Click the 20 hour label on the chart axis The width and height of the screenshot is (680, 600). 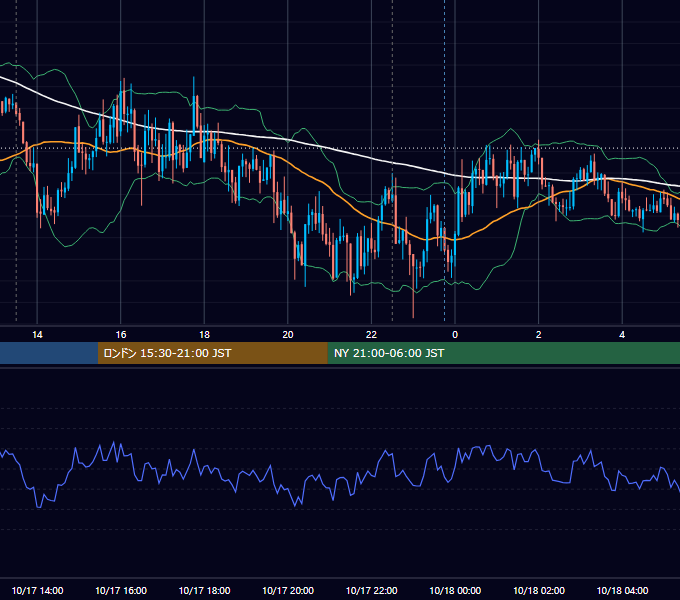tap(288, 335)
